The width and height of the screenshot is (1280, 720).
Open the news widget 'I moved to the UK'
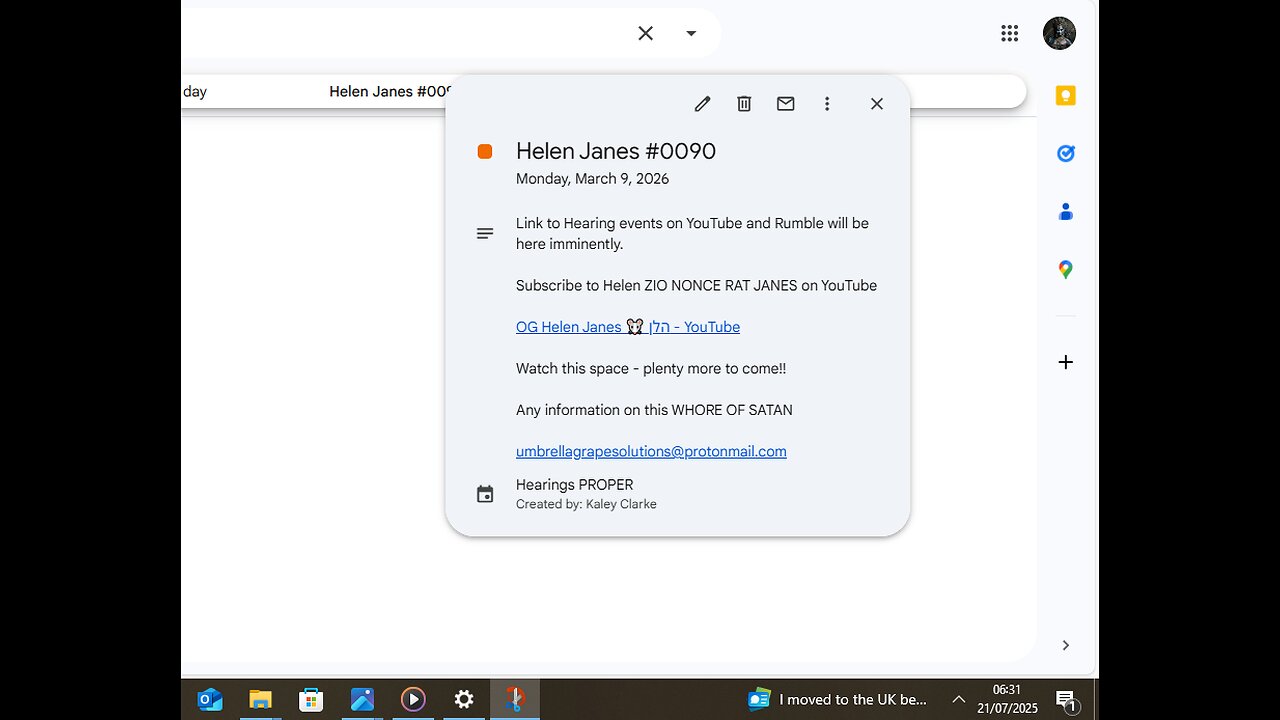point(838,699)
